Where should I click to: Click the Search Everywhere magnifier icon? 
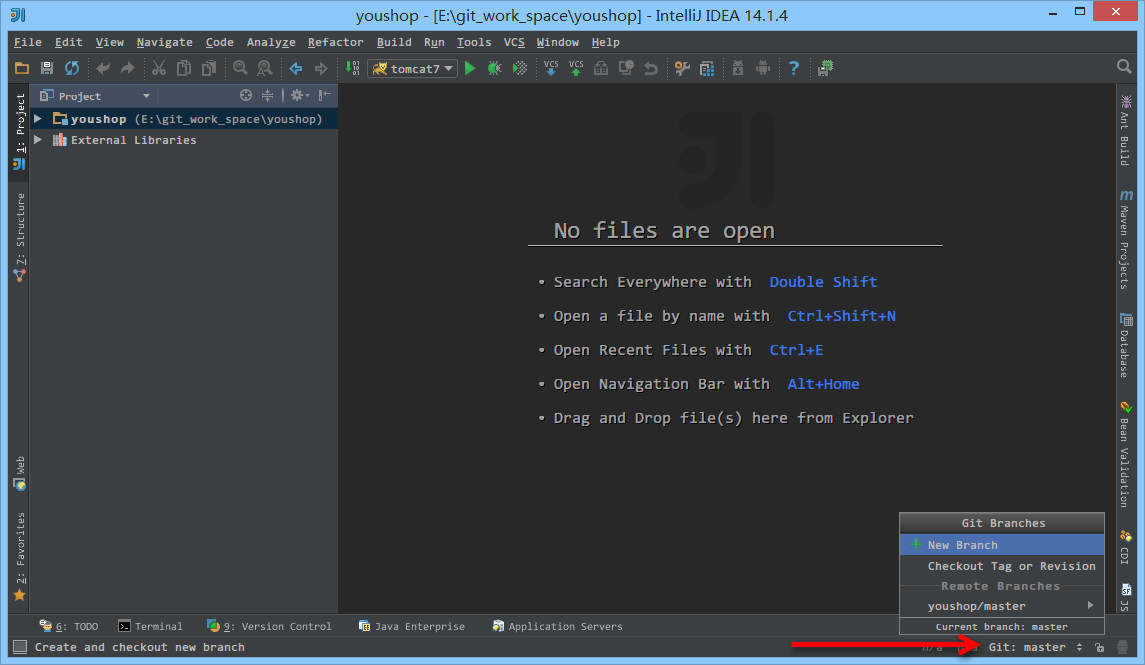1124,67
